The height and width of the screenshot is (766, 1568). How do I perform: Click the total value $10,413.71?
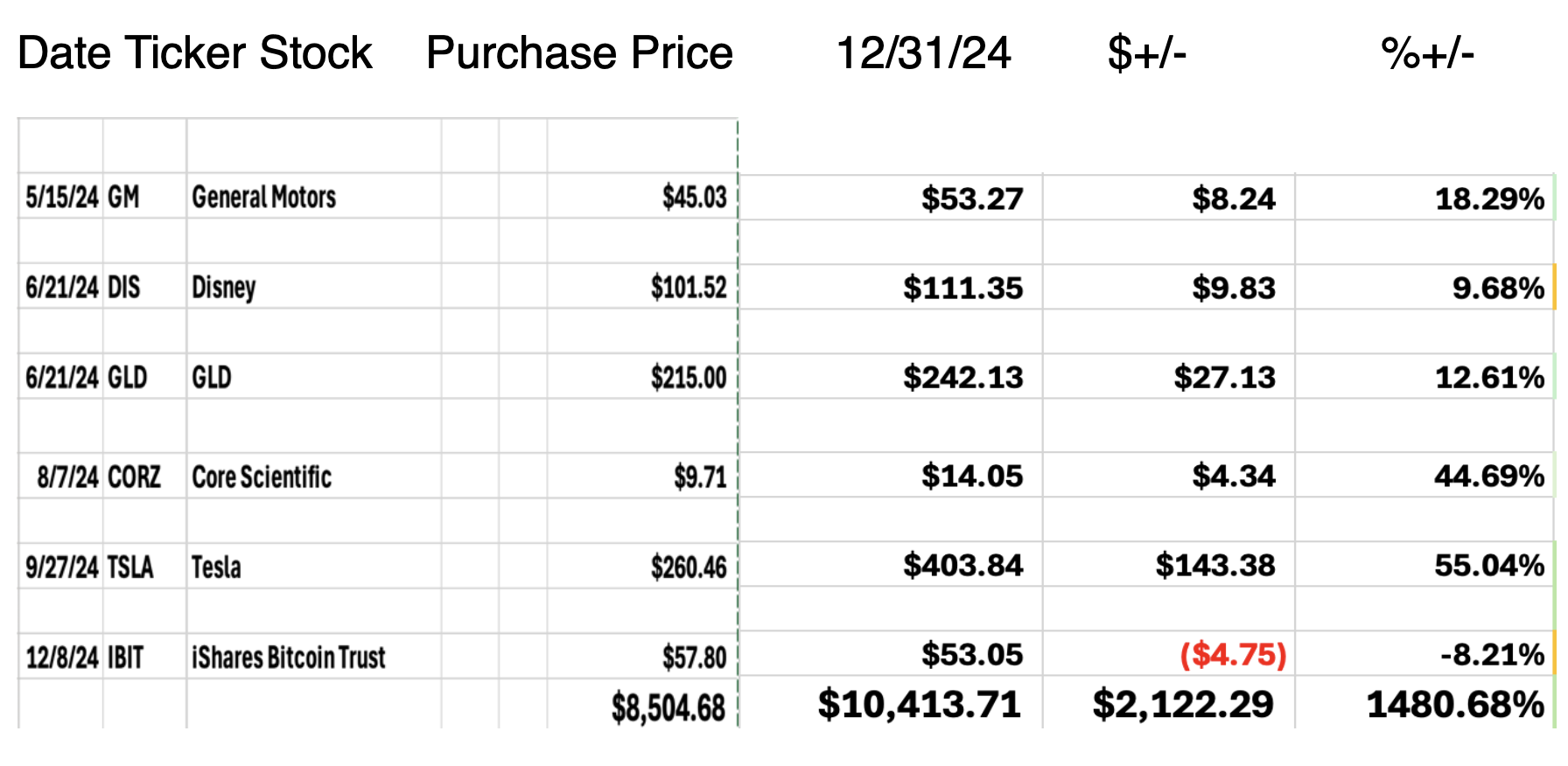(x=920, y=705)
